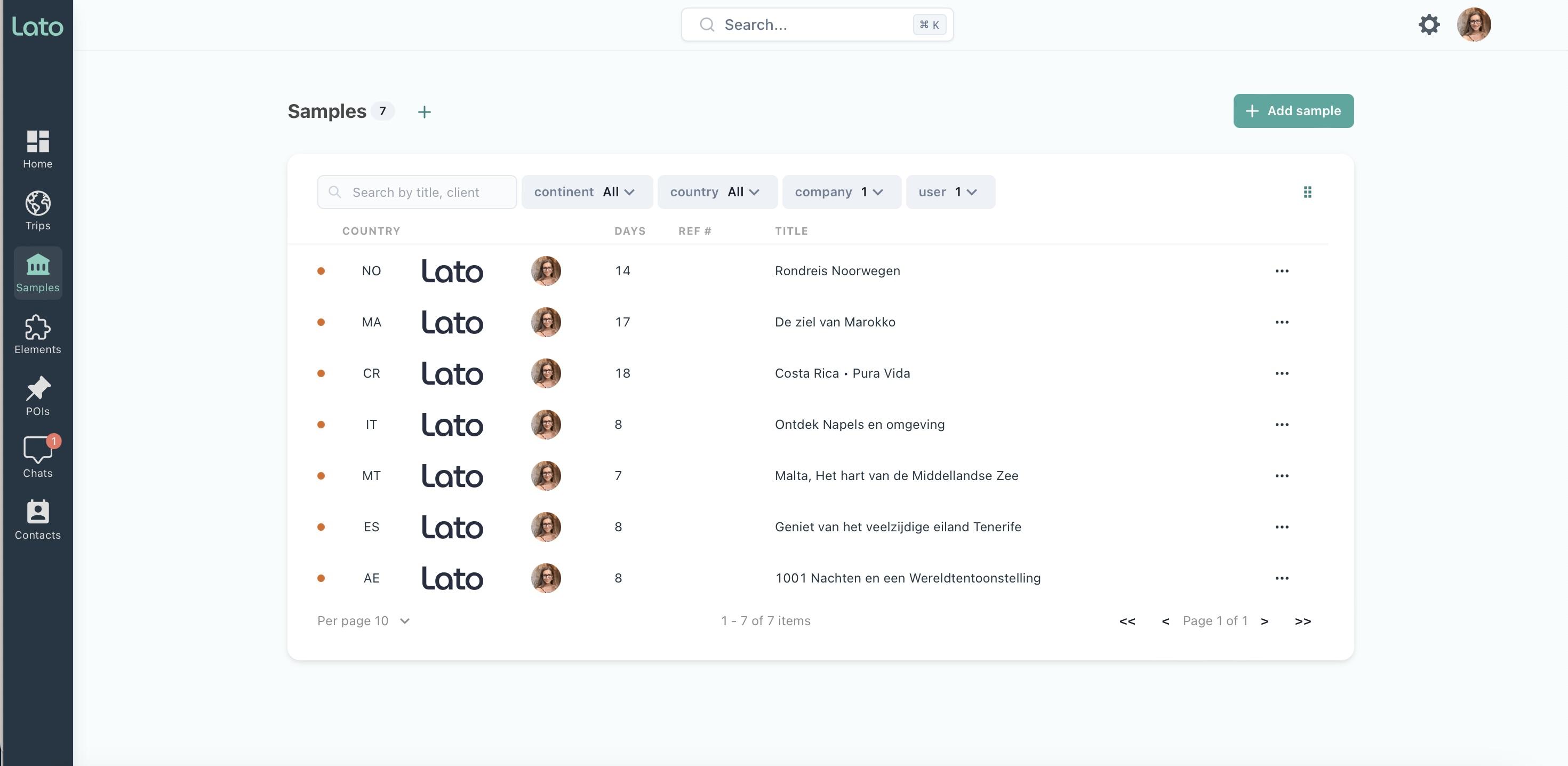Open three-dot menu for Costa Rica row
The height and width of the screenshot is (766, 1568).
tap(1281, 373)
